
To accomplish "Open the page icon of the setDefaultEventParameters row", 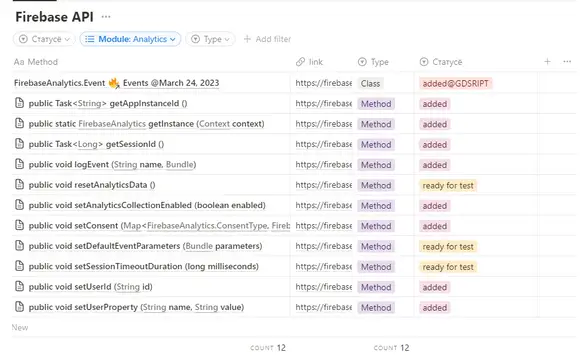I will [x=19, y=245].
